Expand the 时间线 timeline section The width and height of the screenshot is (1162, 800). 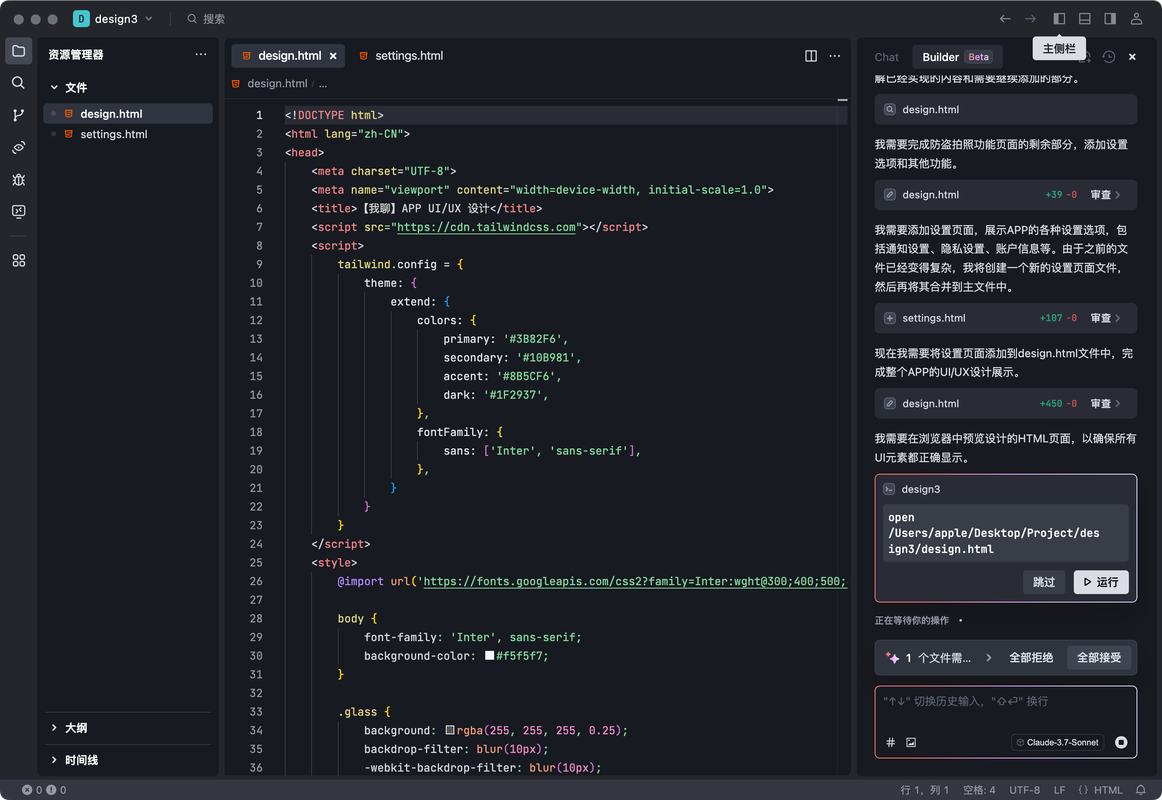tap(54, 760)
